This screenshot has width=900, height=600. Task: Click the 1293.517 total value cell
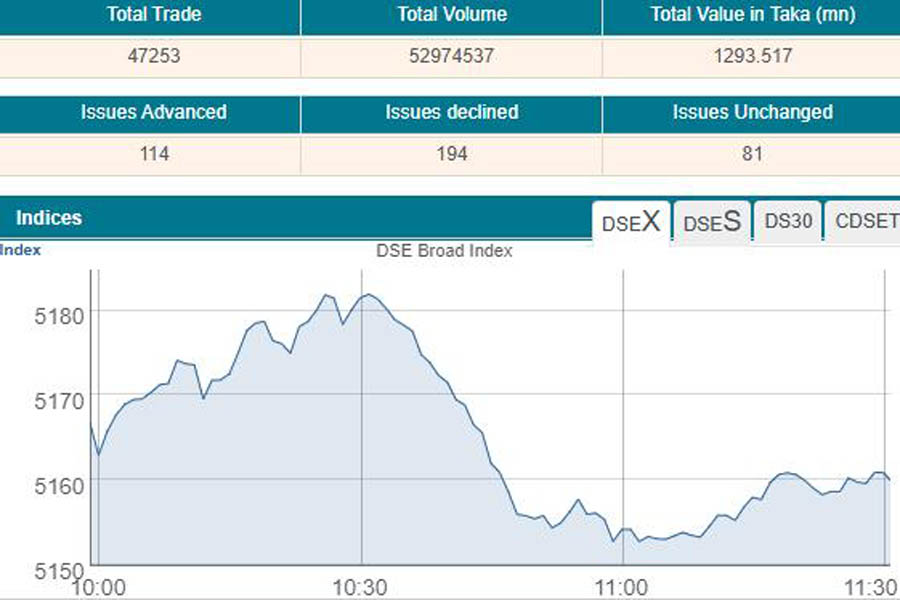click(x=751, y=57)
